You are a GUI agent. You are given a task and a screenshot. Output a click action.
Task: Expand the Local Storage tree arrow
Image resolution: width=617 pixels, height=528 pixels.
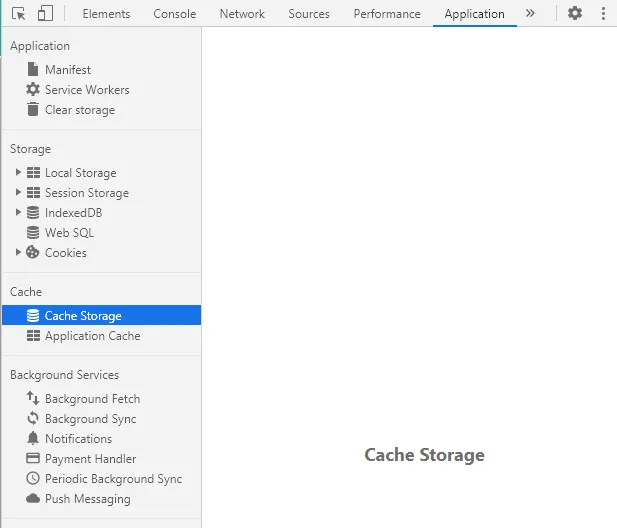coord(18,173)
